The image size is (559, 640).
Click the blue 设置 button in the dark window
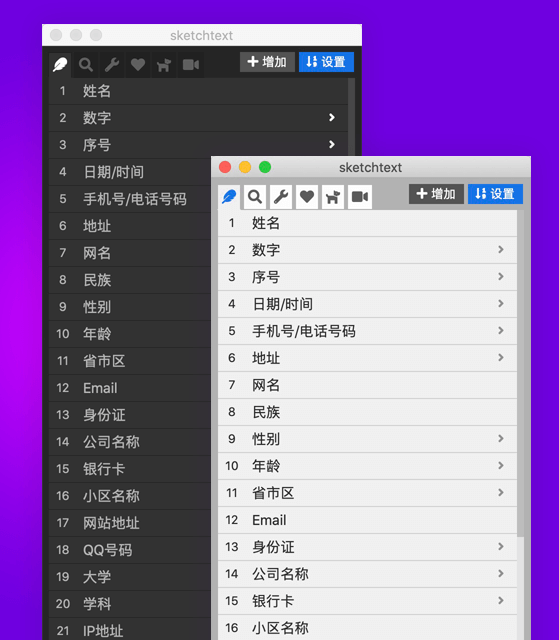pos(326,62)
